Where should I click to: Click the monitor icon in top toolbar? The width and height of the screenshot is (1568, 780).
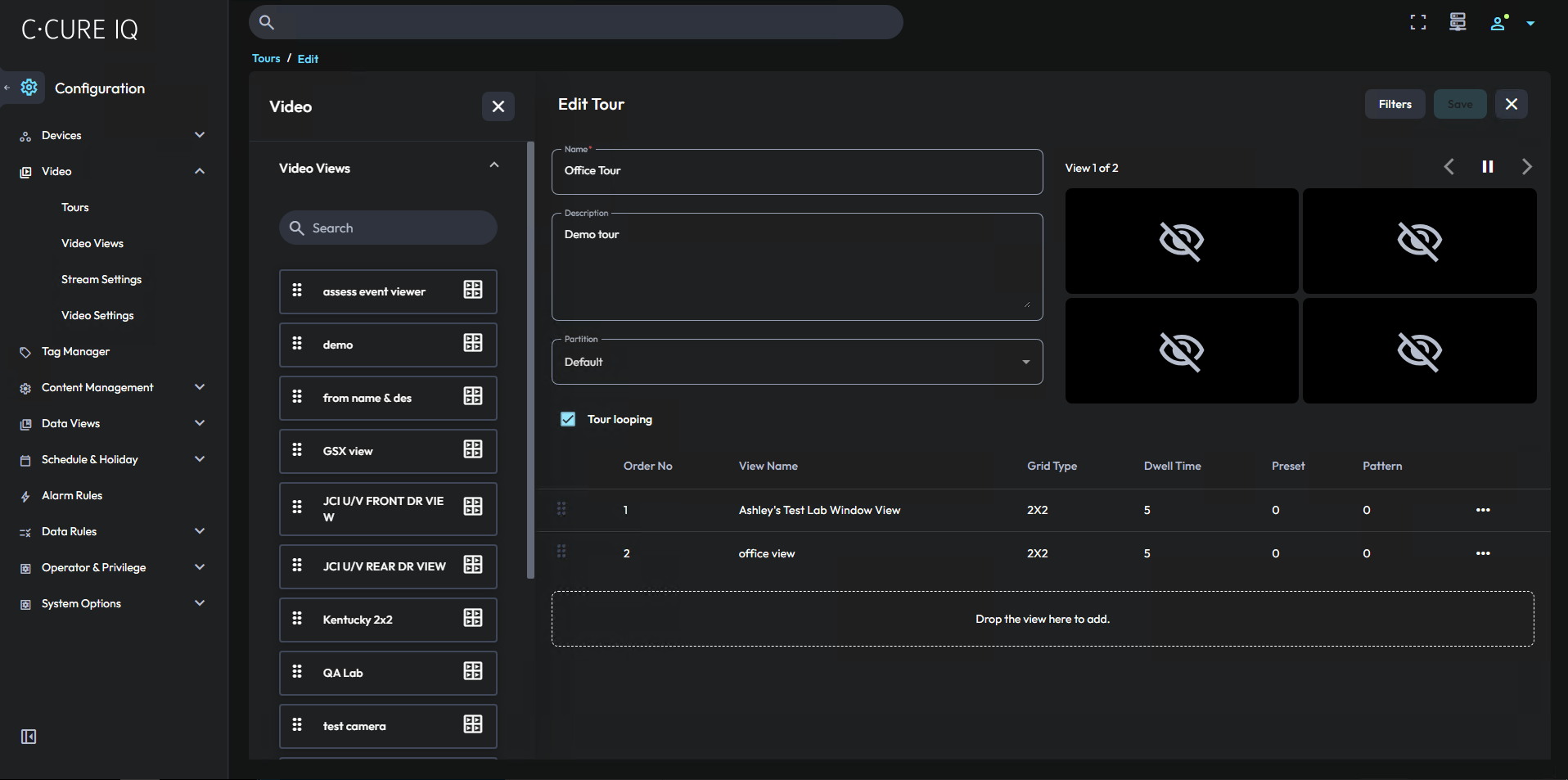coord(1457,22)
